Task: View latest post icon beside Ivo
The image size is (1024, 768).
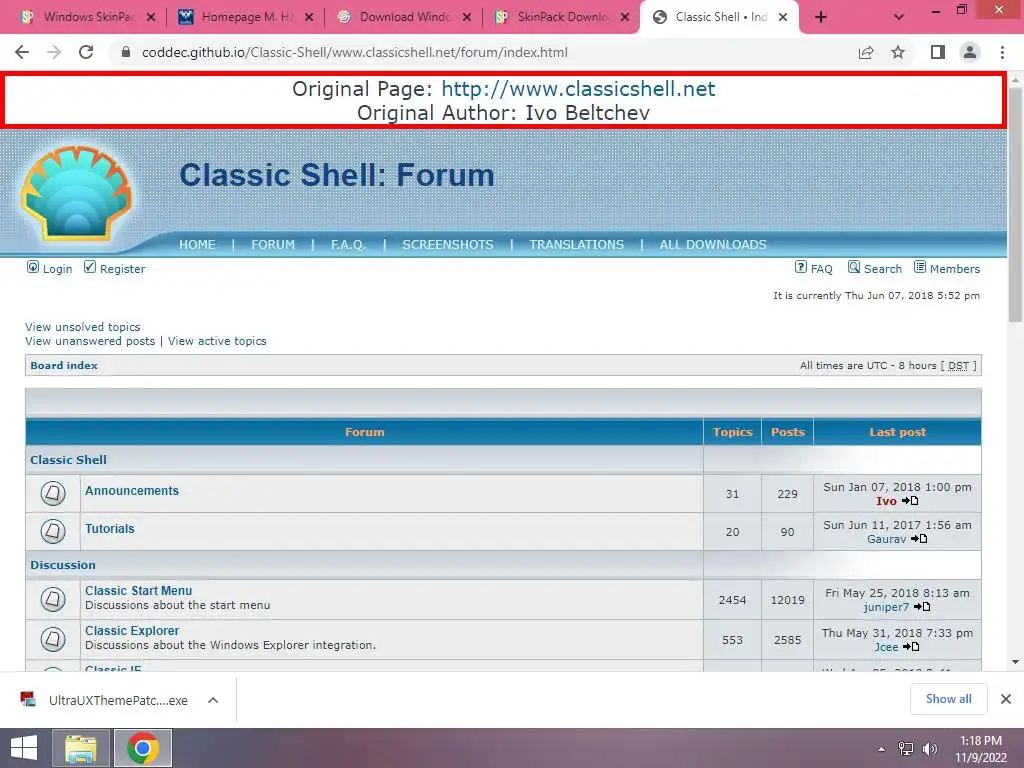Action: tap(910, 501)
